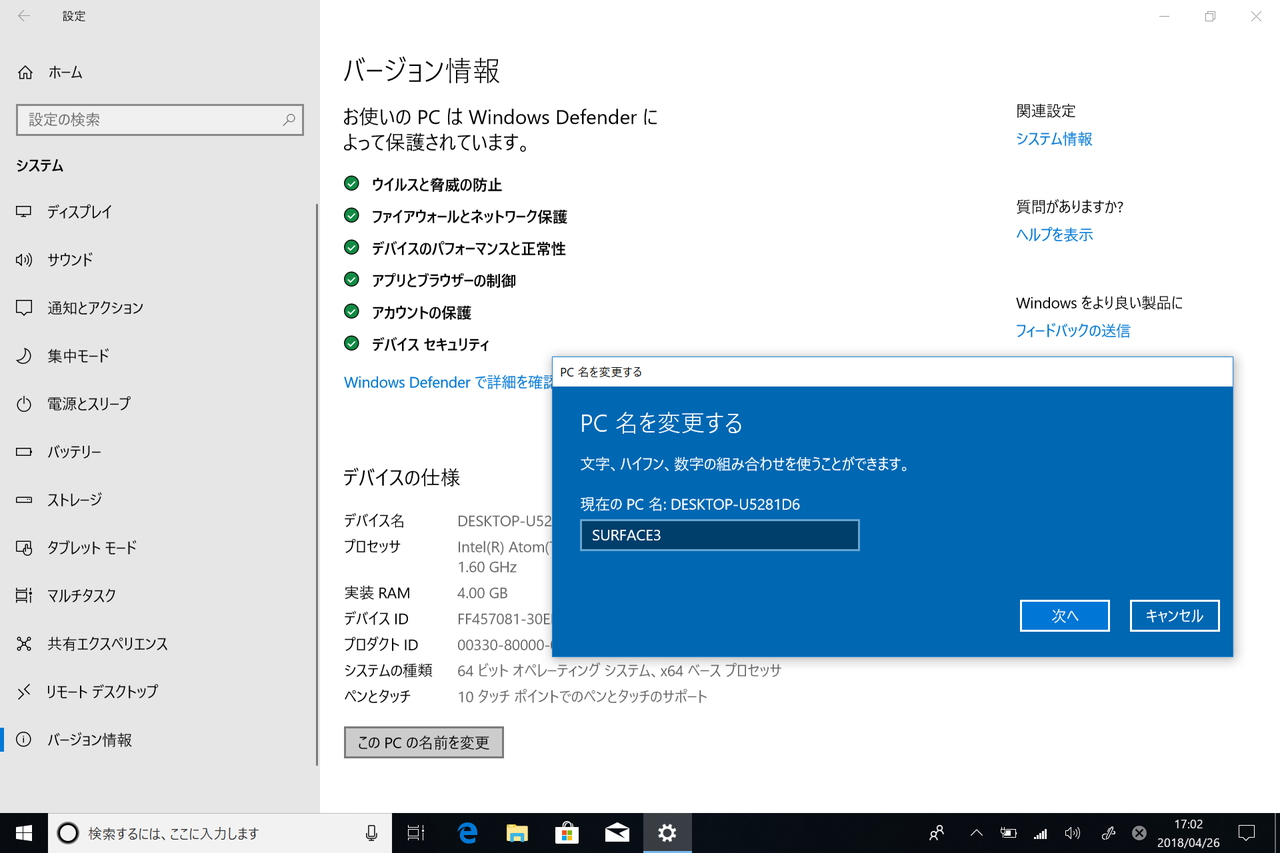Click the sidebar vertical scrollbar

pyautogui.click(x=318, y=485)
